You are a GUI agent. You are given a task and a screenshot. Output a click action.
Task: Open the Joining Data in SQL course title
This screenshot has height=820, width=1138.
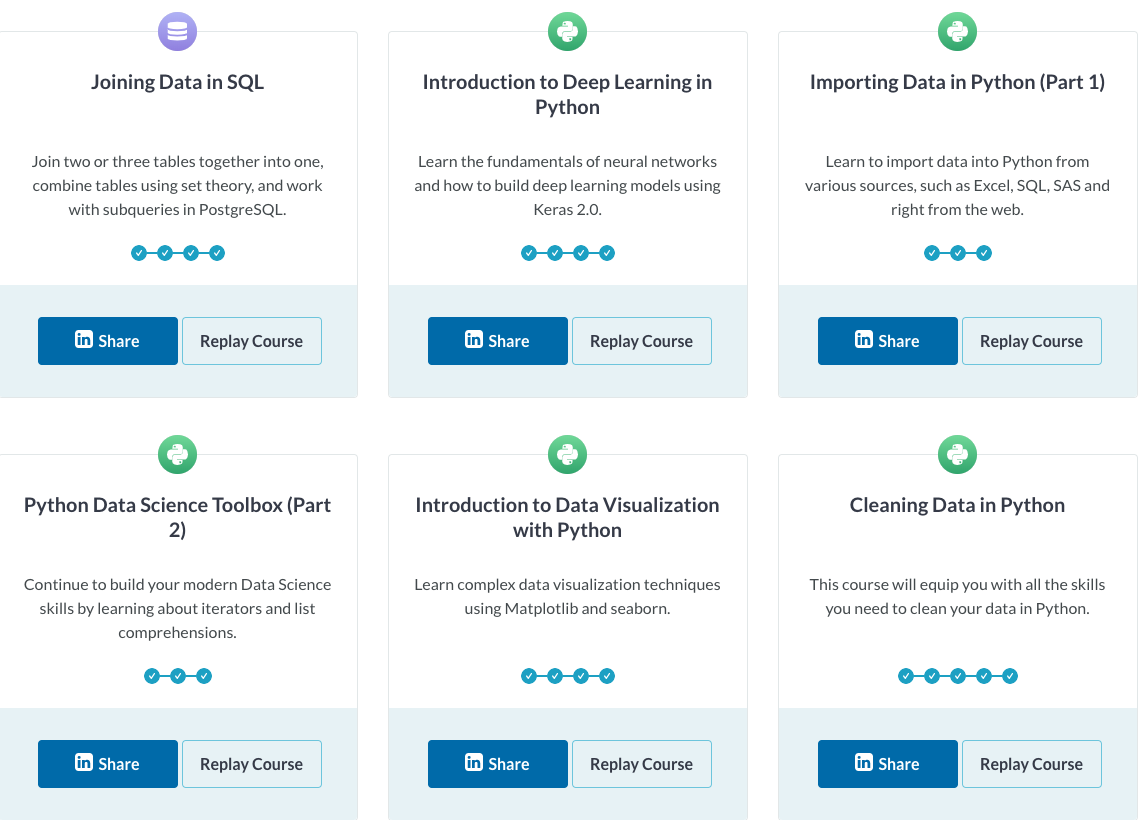point(177,82)
